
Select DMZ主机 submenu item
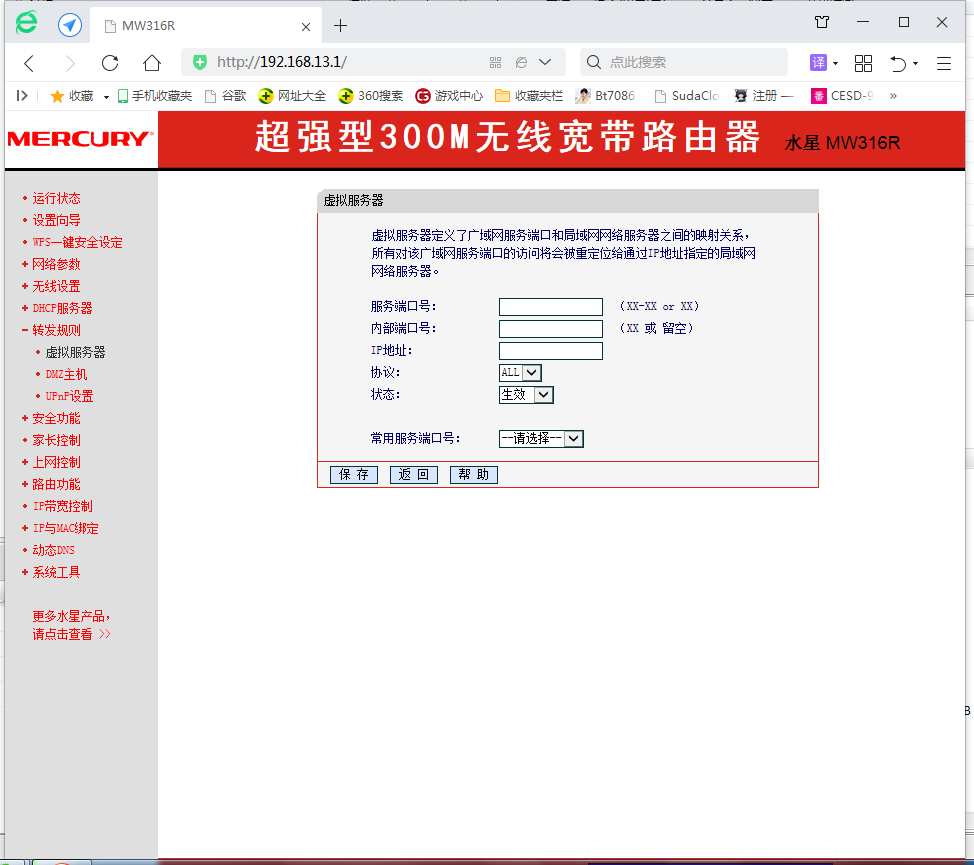pos(66,374)
